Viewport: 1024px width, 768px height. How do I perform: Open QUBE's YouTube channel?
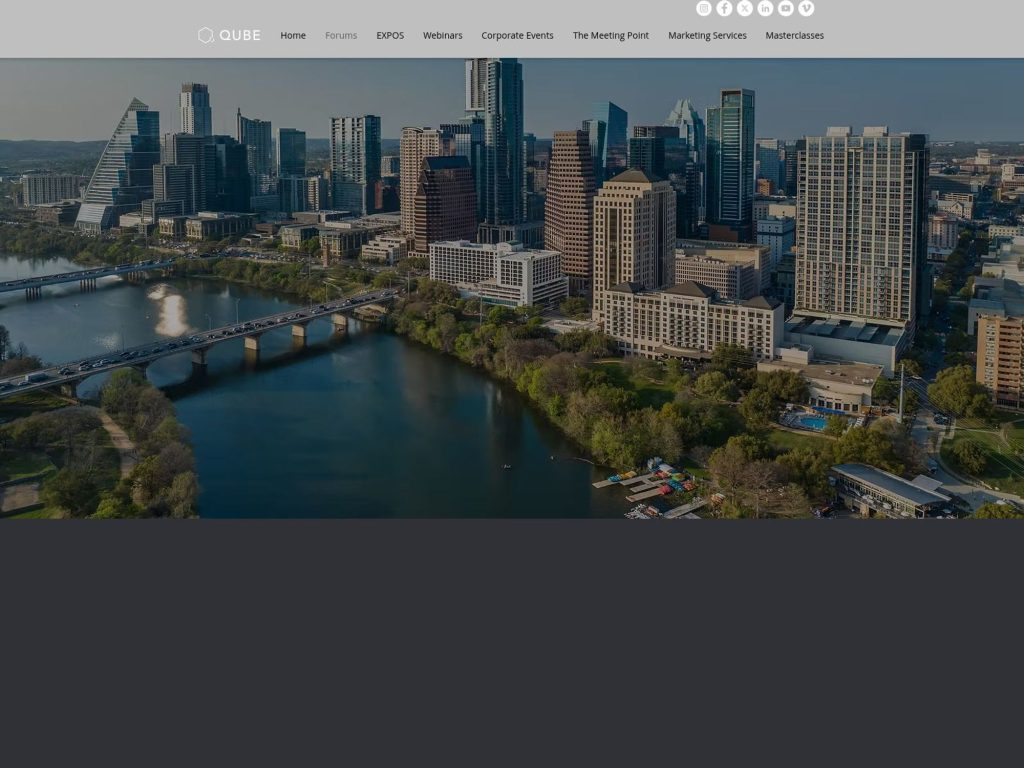click(785, 8)
